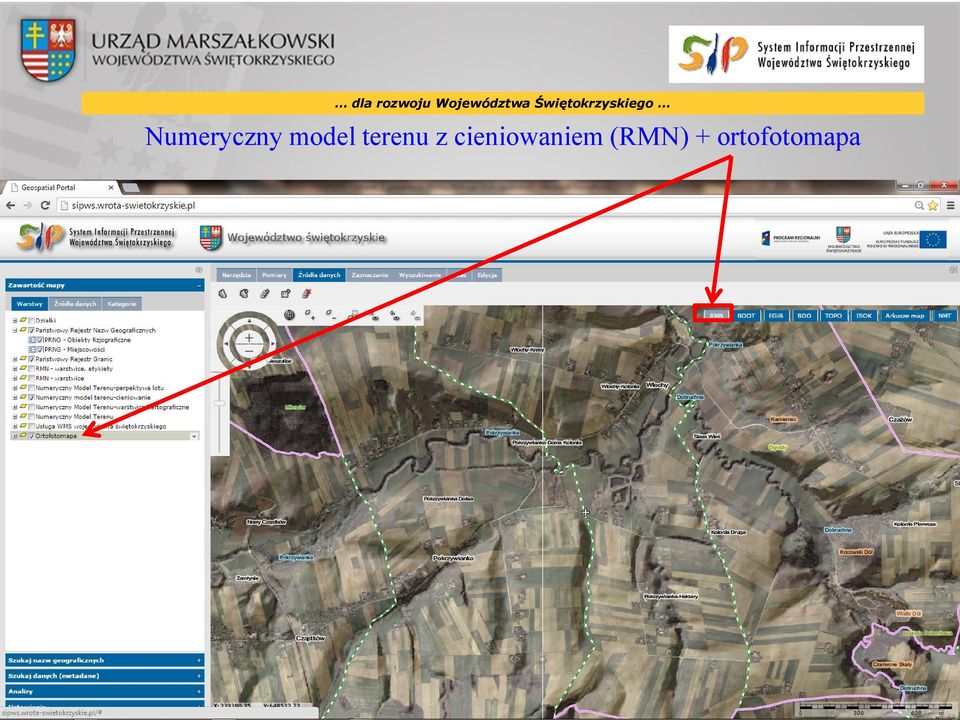The height and width of the screenshot is (720, 960).
Task: Go back with the browser back arrow
Action: pos(10,206)
